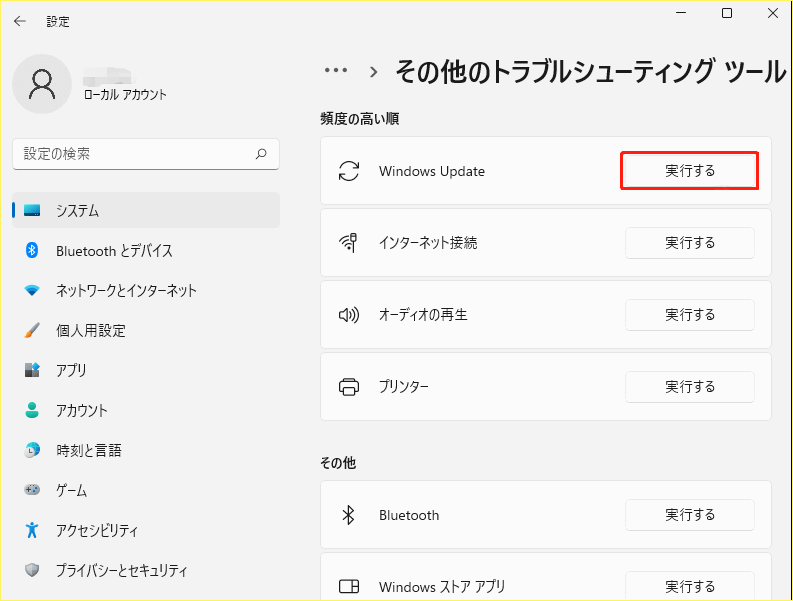Click the back arrow in the title bar
This screenshot has width=793, height=601.
(x=20, y=21)
